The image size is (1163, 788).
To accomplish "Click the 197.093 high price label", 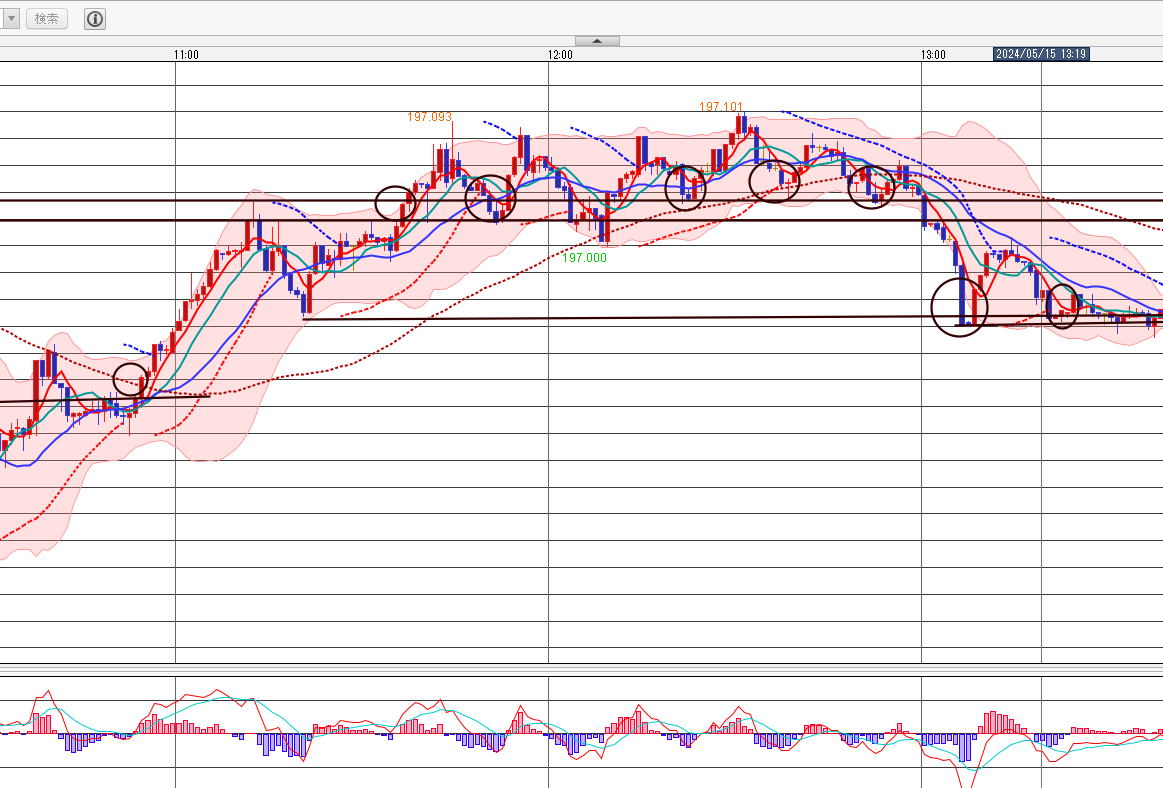I will [x=429, y=117].
